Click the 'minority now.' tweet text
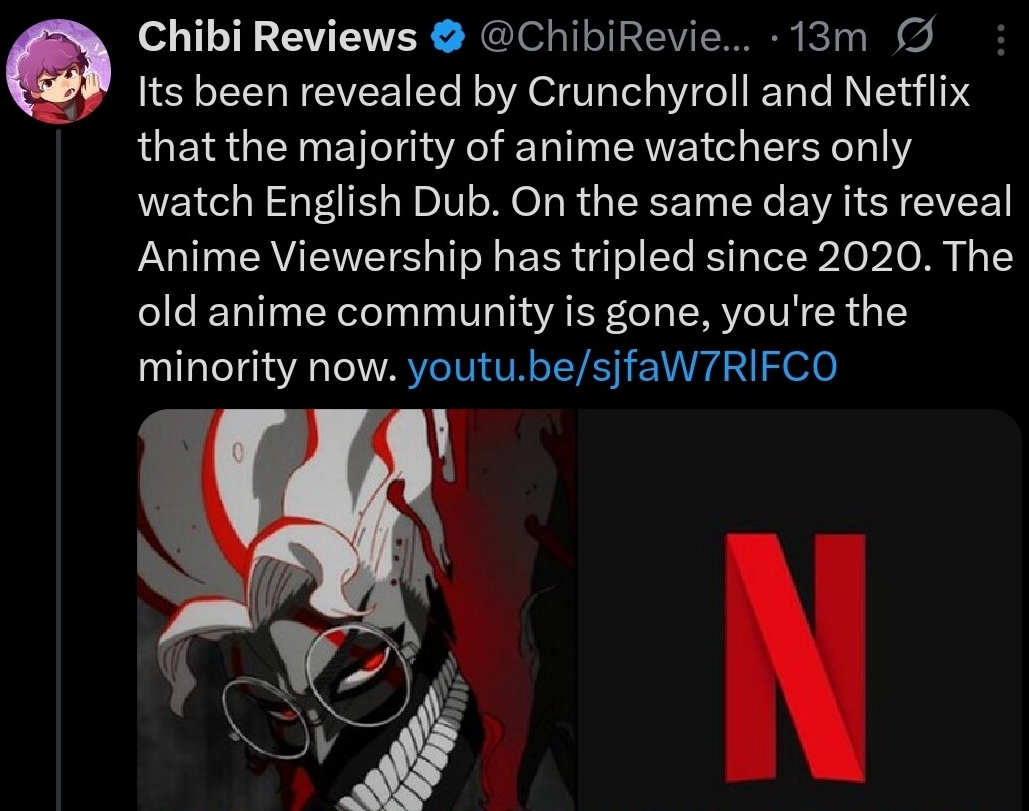Image resolution: width=1029 pixels, height=811 pixels. pos(268,367)
